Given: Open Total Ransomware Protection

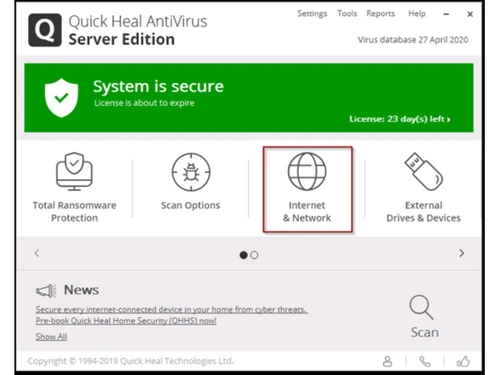Looking at the screenshot, I should point(74,187).
